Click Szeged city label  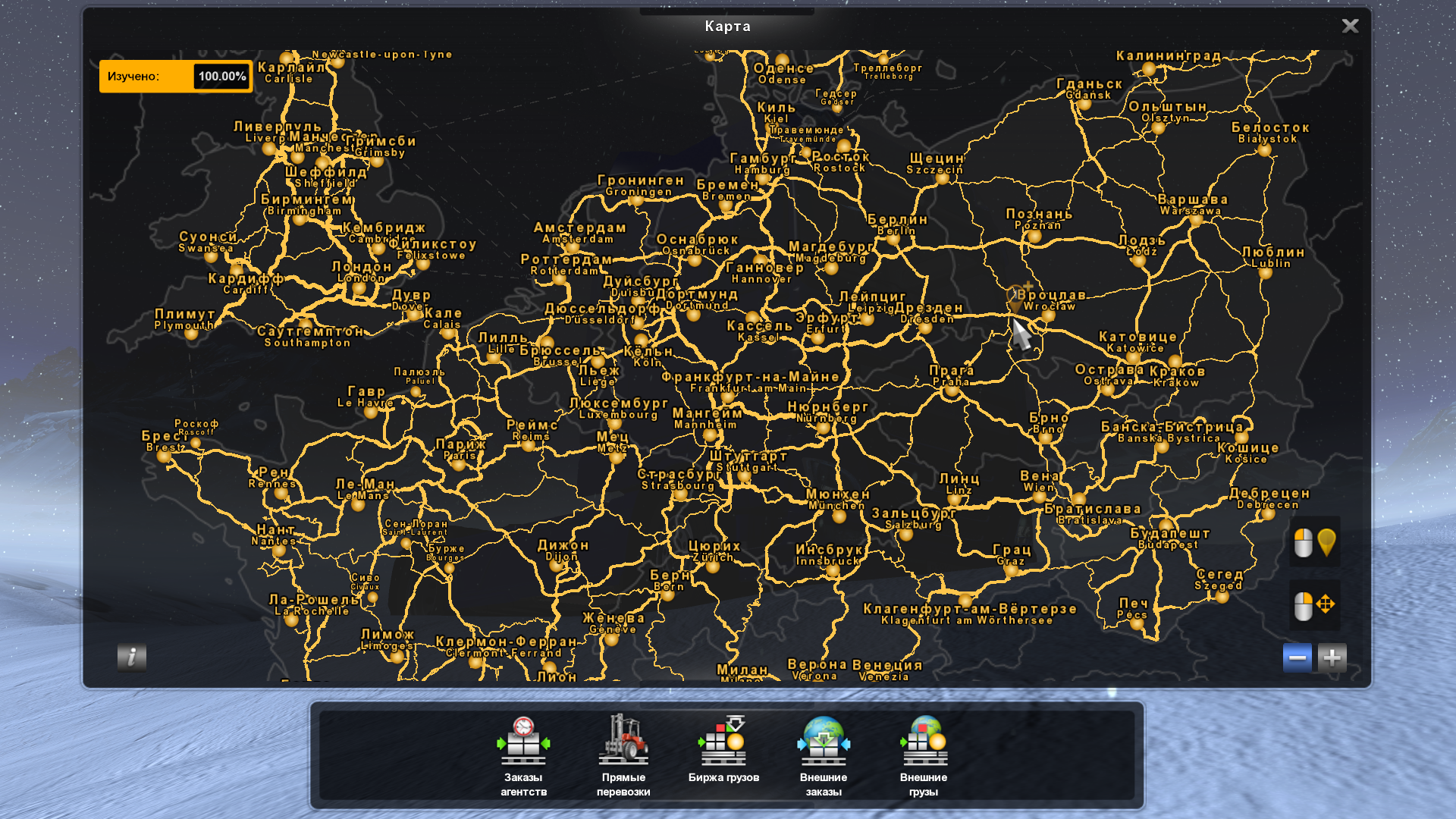[1219, 585]
